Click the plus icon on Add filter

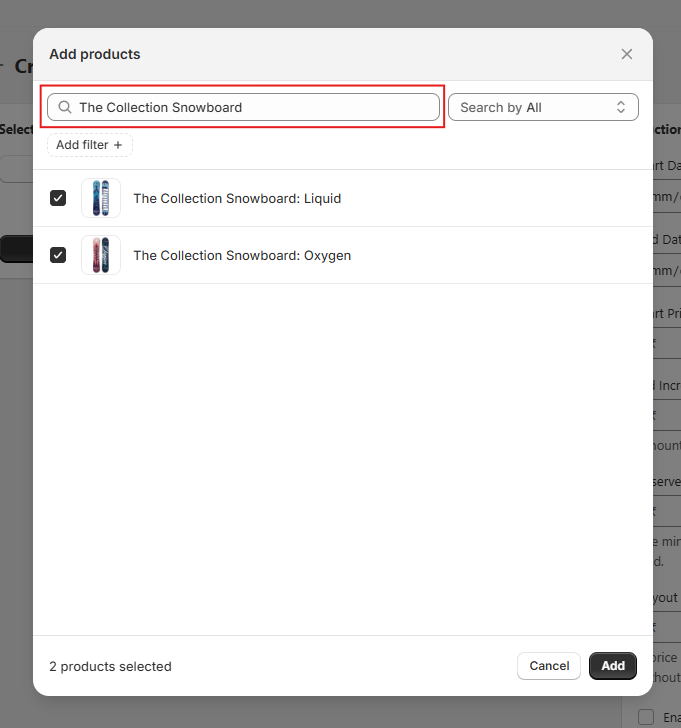118,145
